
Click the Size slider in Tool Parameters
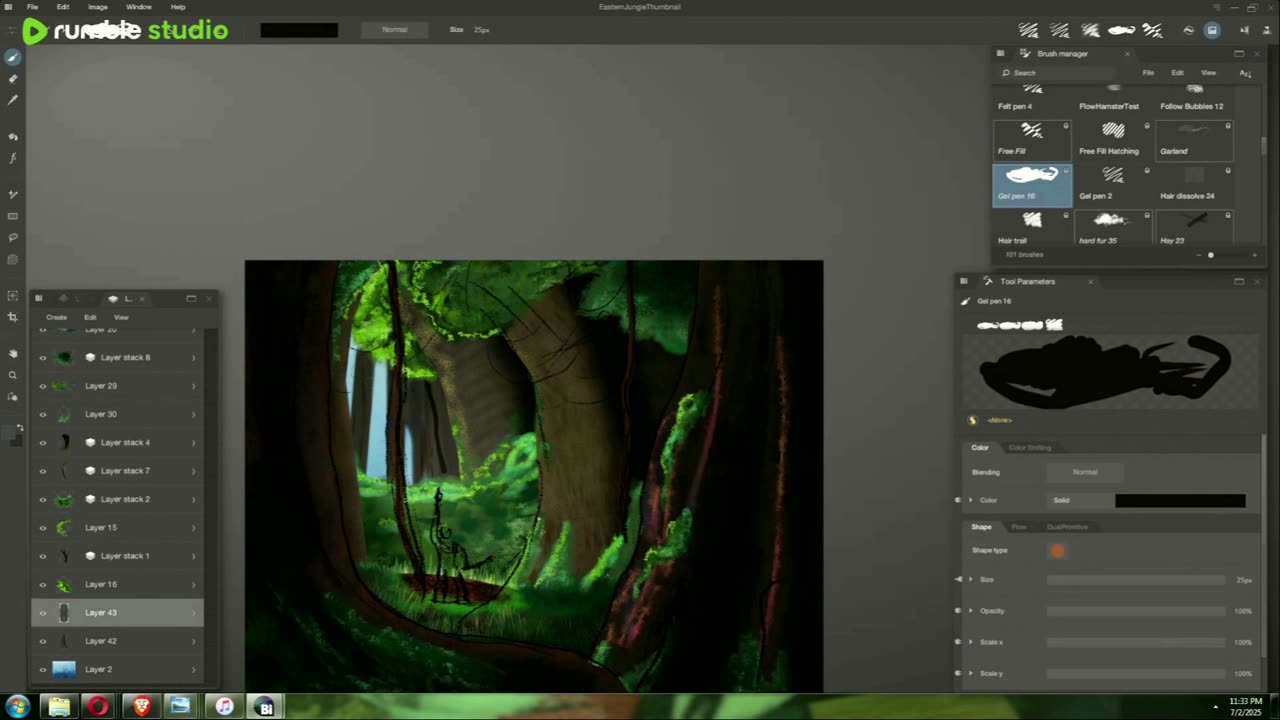tap(1136, 580)
